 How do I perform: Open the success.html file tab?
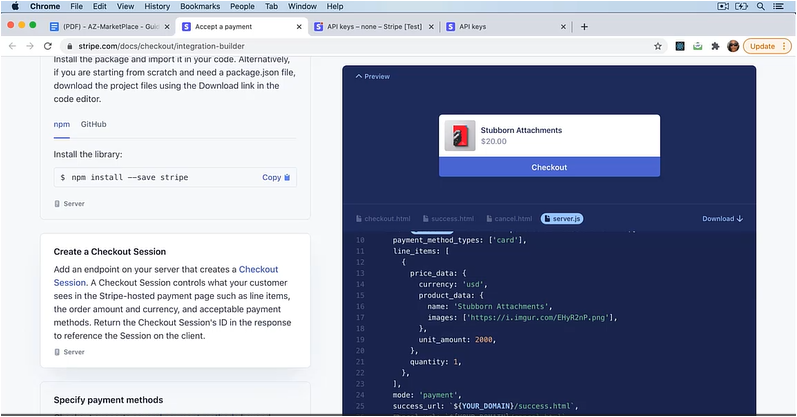448,219
